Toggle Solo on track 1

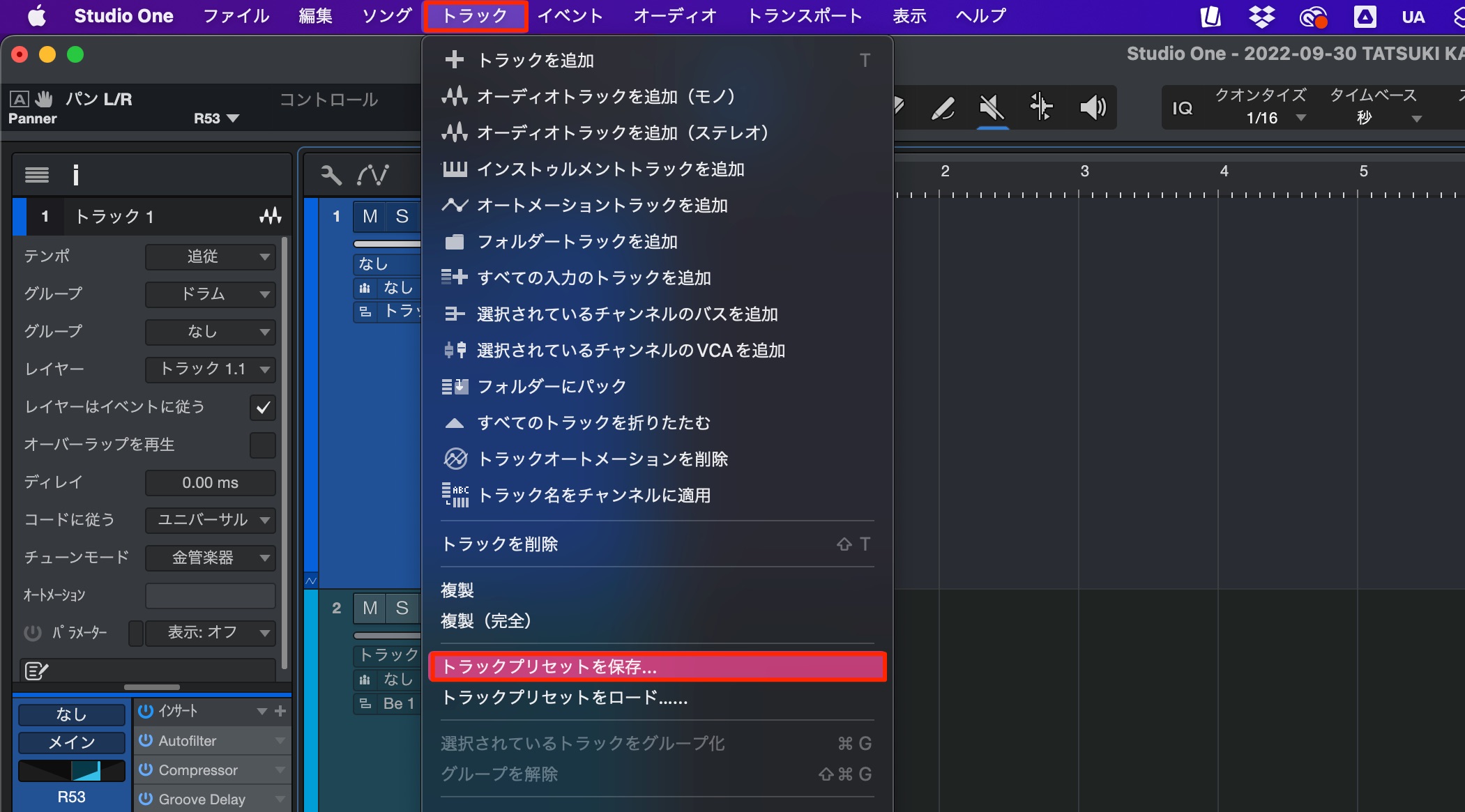pos(402,216)
